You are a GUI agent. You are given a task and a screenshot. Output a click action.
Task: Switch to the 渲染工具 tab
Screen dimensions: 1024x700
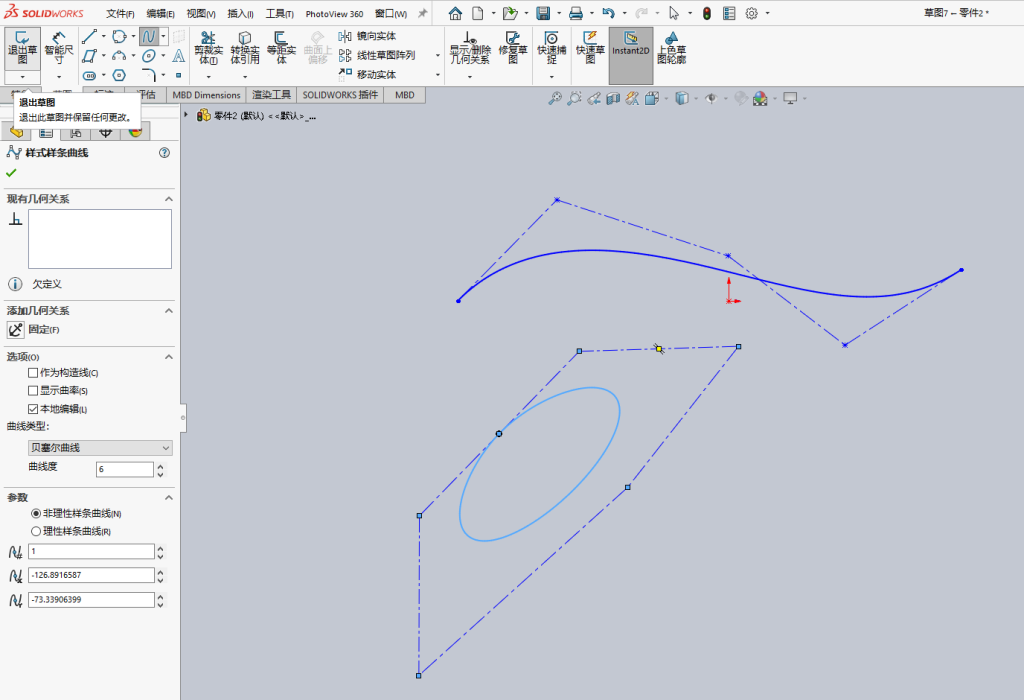[271, 95]
